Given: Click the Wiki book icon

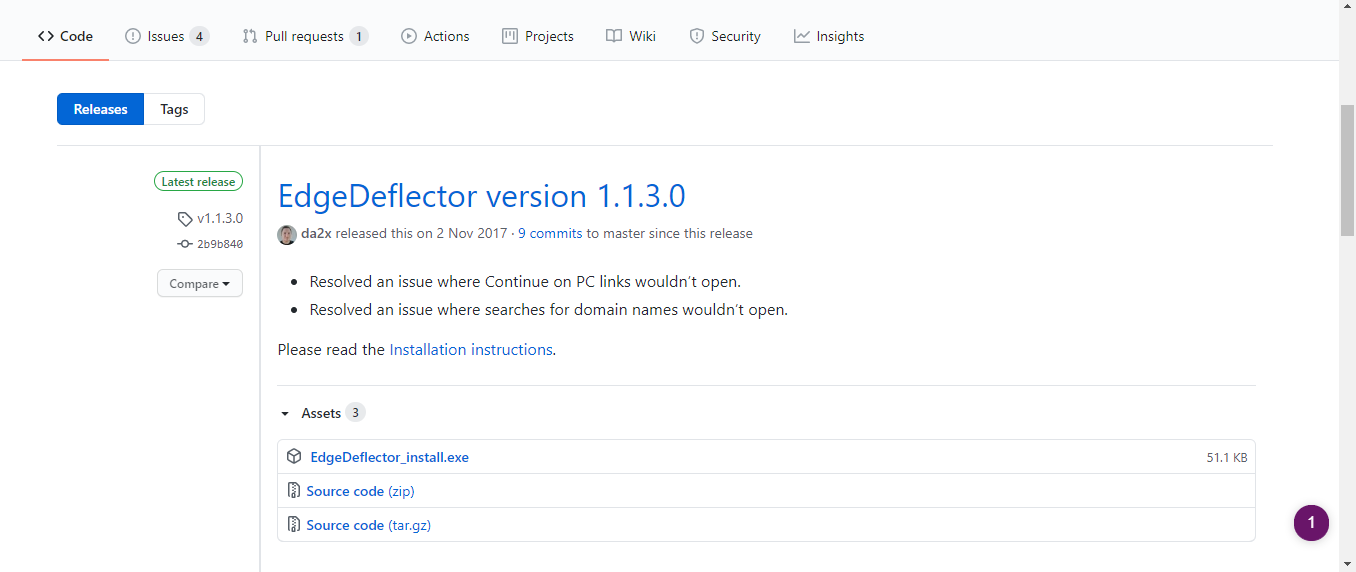Looking at the screenshot, I should [x=614, y=36].
